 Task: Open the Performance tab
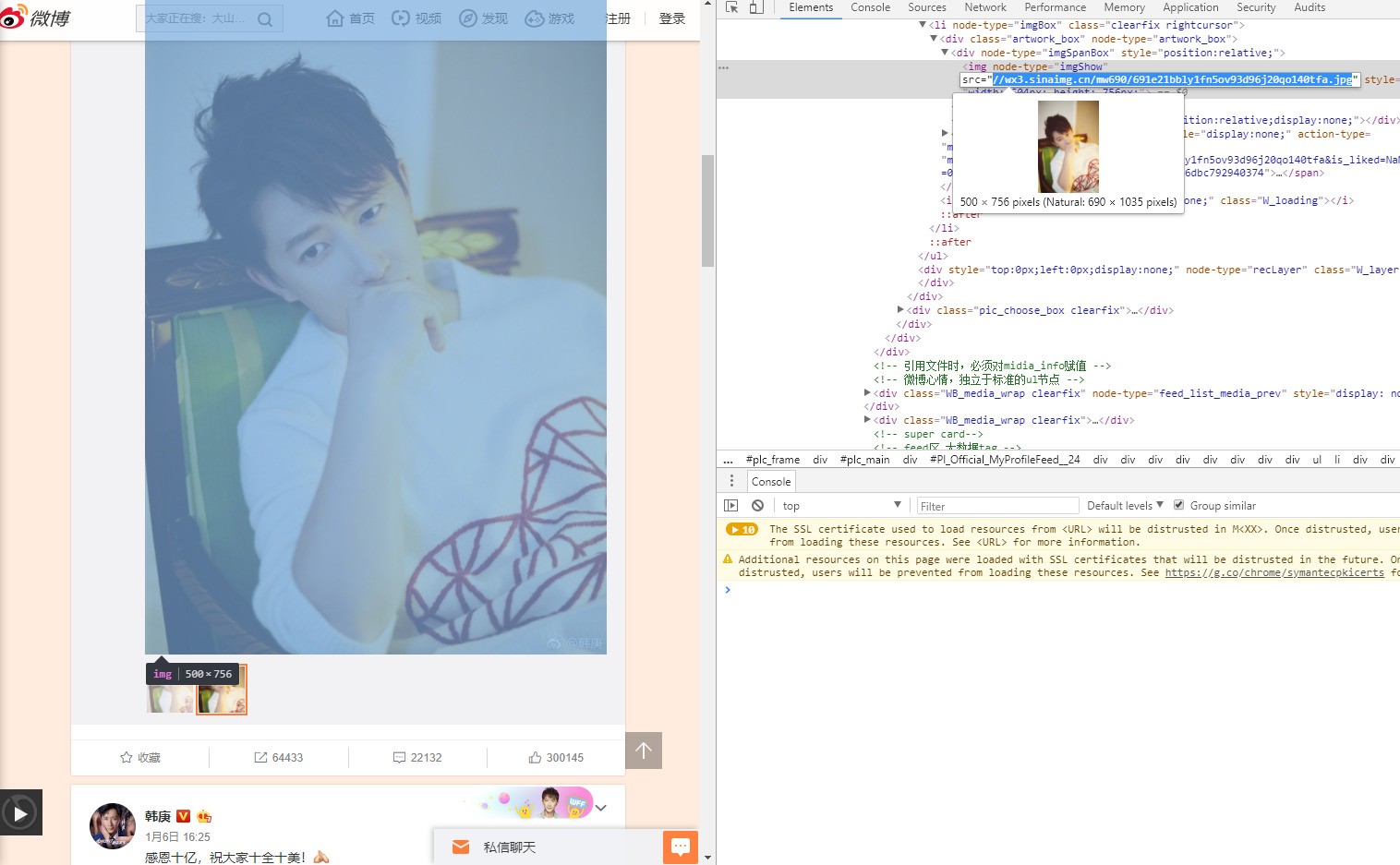1056,7
